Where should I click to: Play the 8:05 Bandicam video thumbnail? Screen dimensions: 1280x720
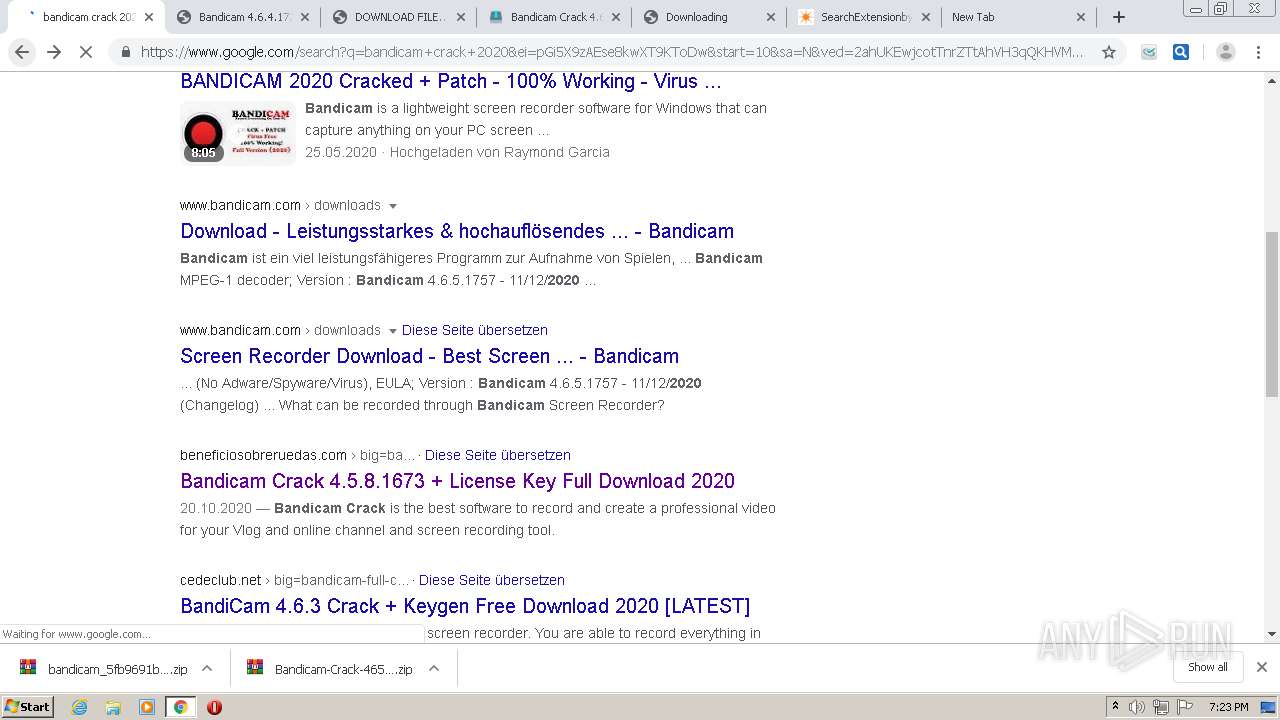(238, 132)
